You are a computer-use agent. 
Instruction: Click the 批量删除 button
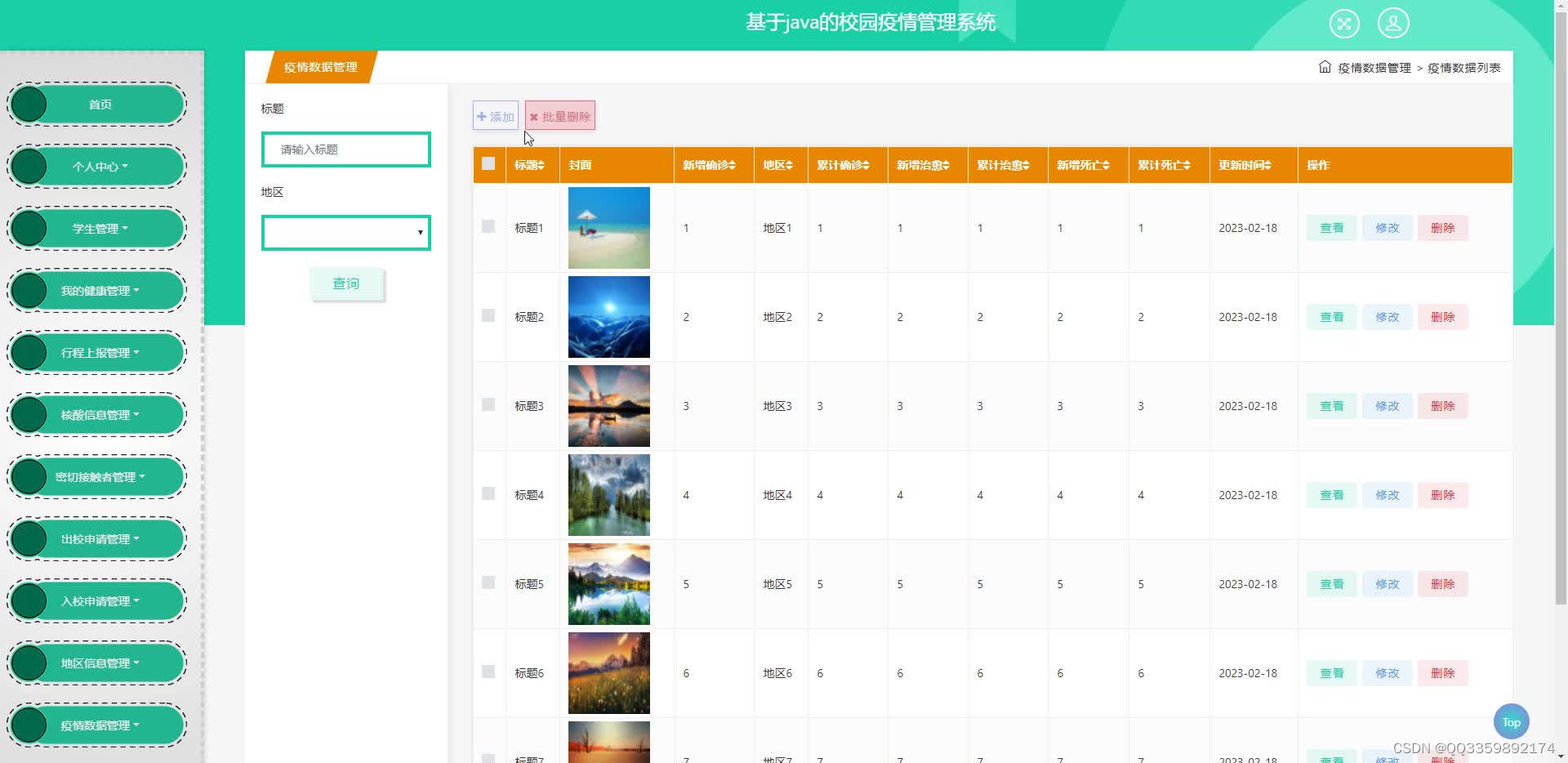click(560, 116)
